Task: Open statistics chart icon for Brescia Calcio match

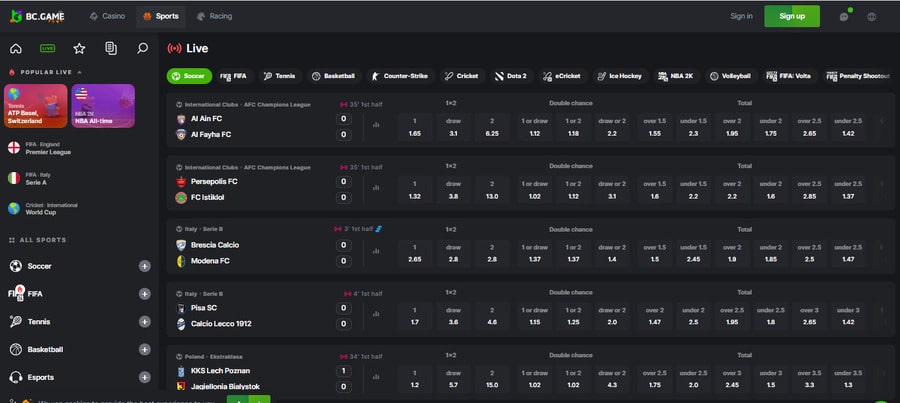Action: (x=377, y=251)
